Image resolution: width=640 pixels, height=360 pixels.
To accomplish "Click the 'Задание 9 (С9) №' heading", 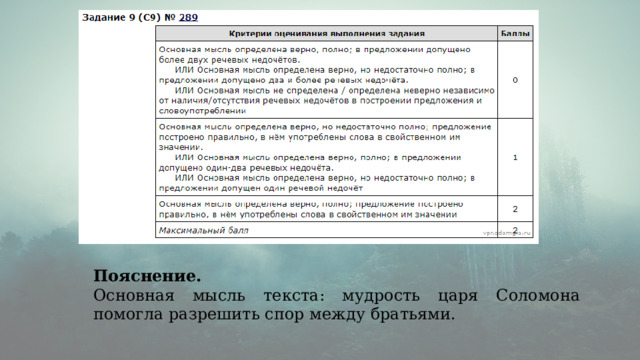I will tap(129, 18).
